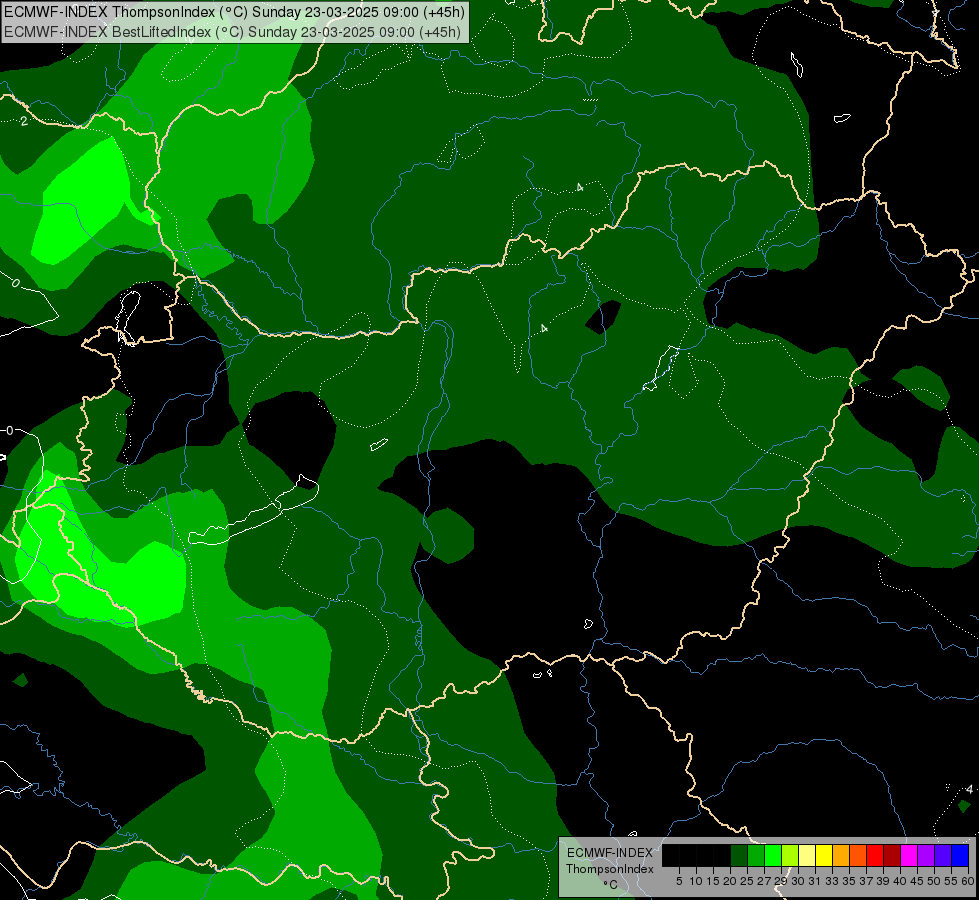Screen dimensions: 979x900
Task: Click the legend tick value '45'
Action: (917, 881)
